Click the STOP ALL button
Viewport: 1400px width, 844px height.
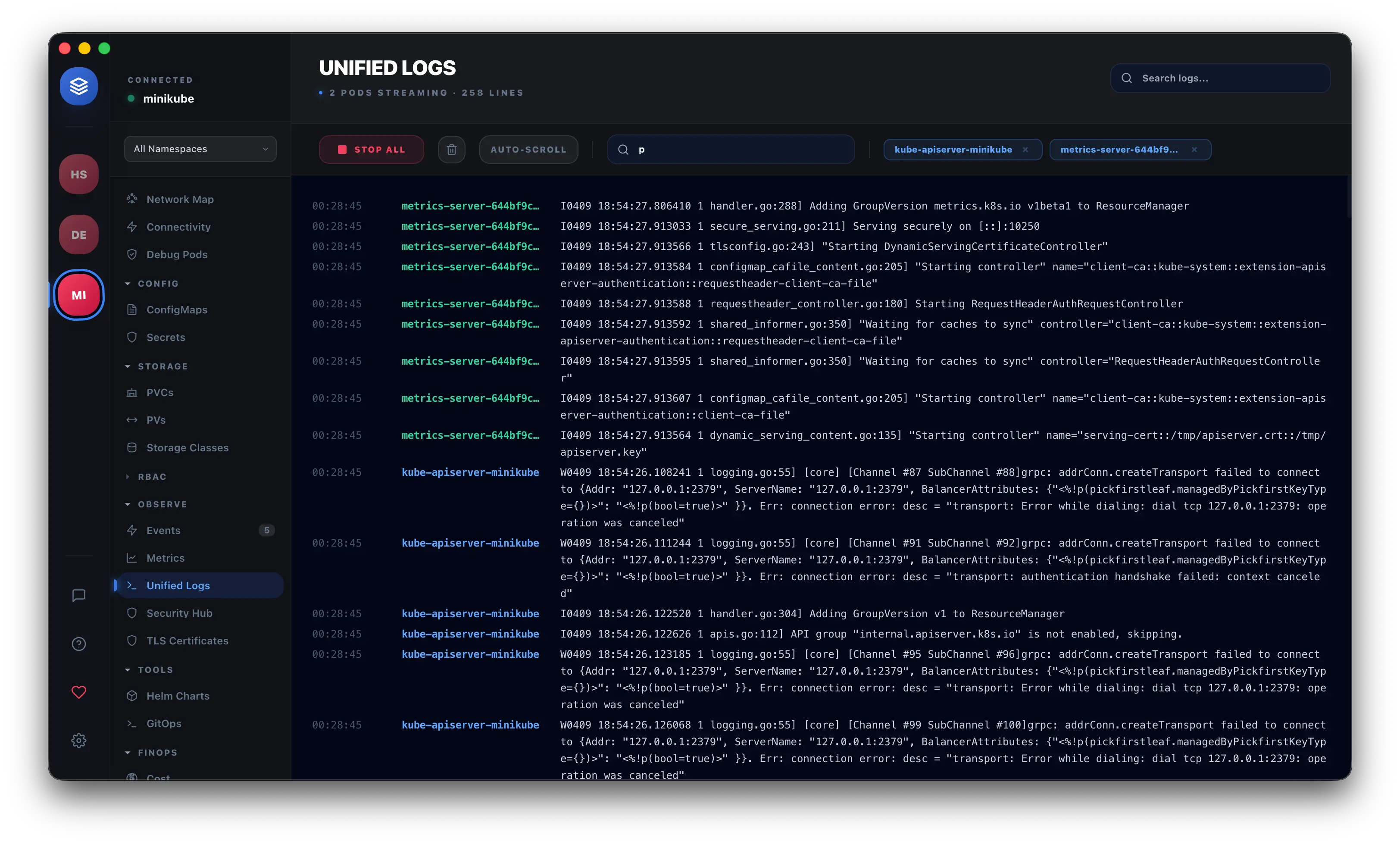coord(371,150)
